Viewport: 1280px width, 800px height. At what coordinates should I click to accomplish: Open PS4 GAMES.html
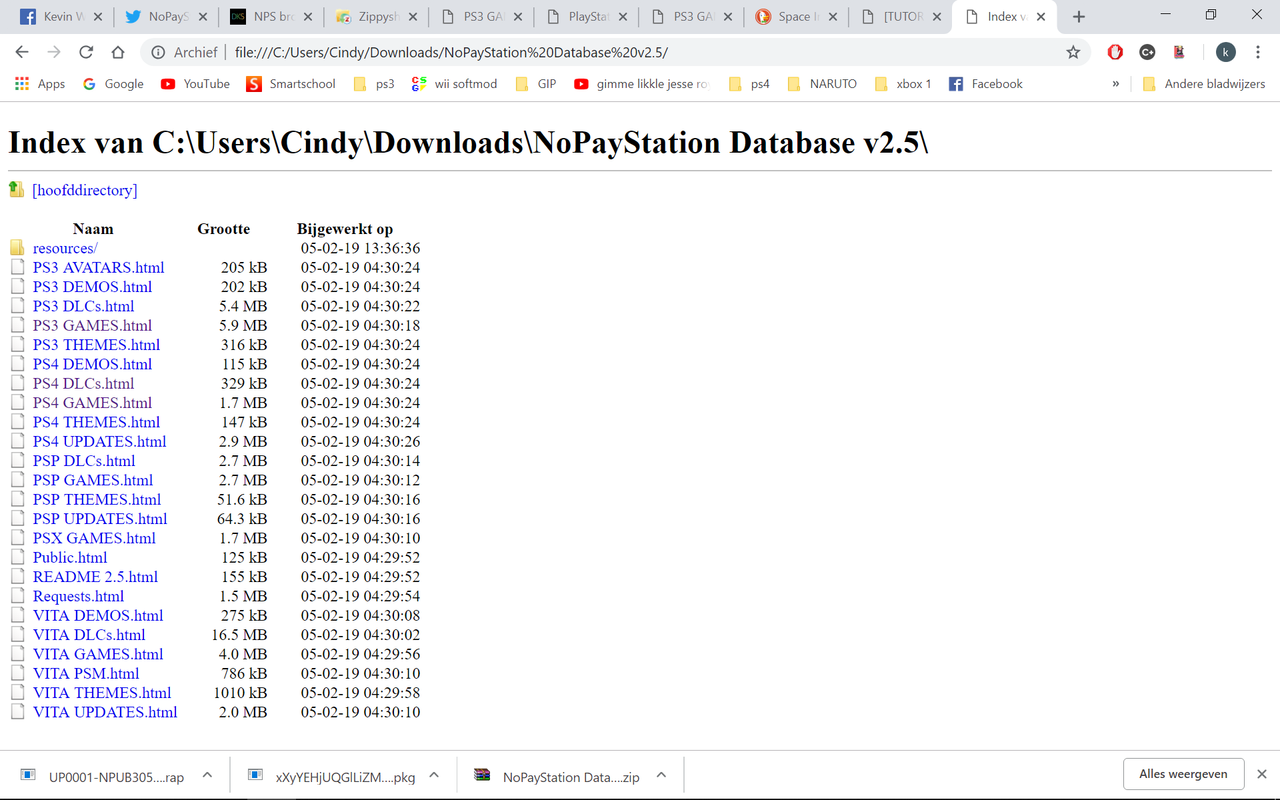(92, 403)
